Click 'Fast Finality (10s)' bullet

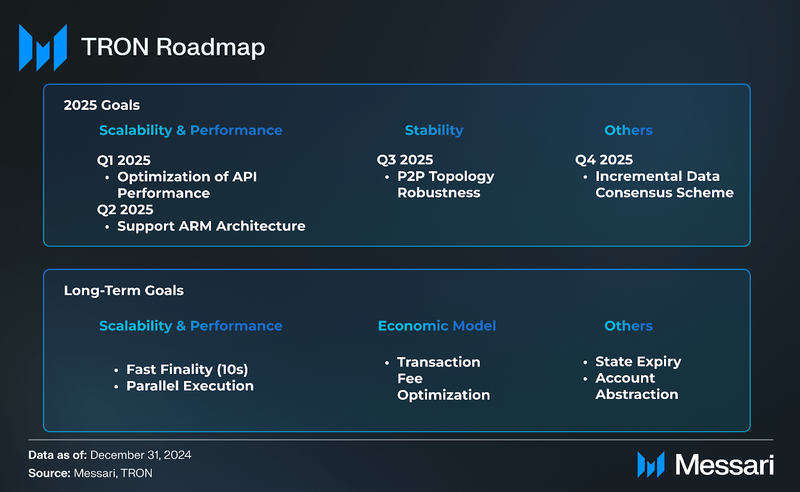click(187, 369)
